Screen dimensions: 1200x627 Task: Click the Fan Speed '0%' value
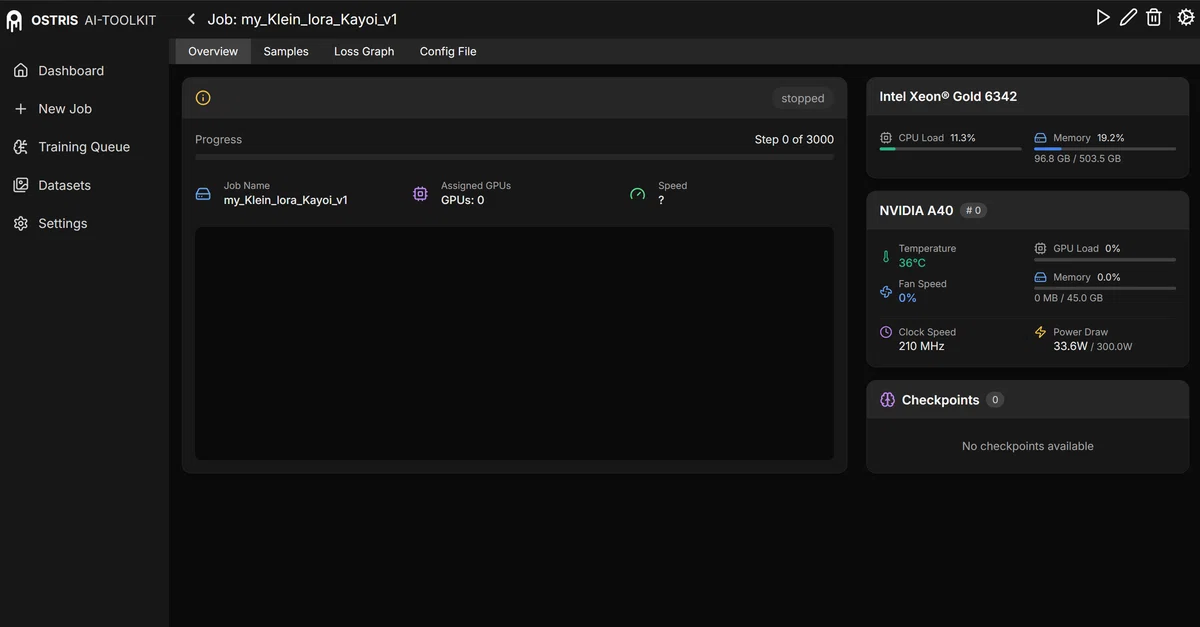click(907, 298)
